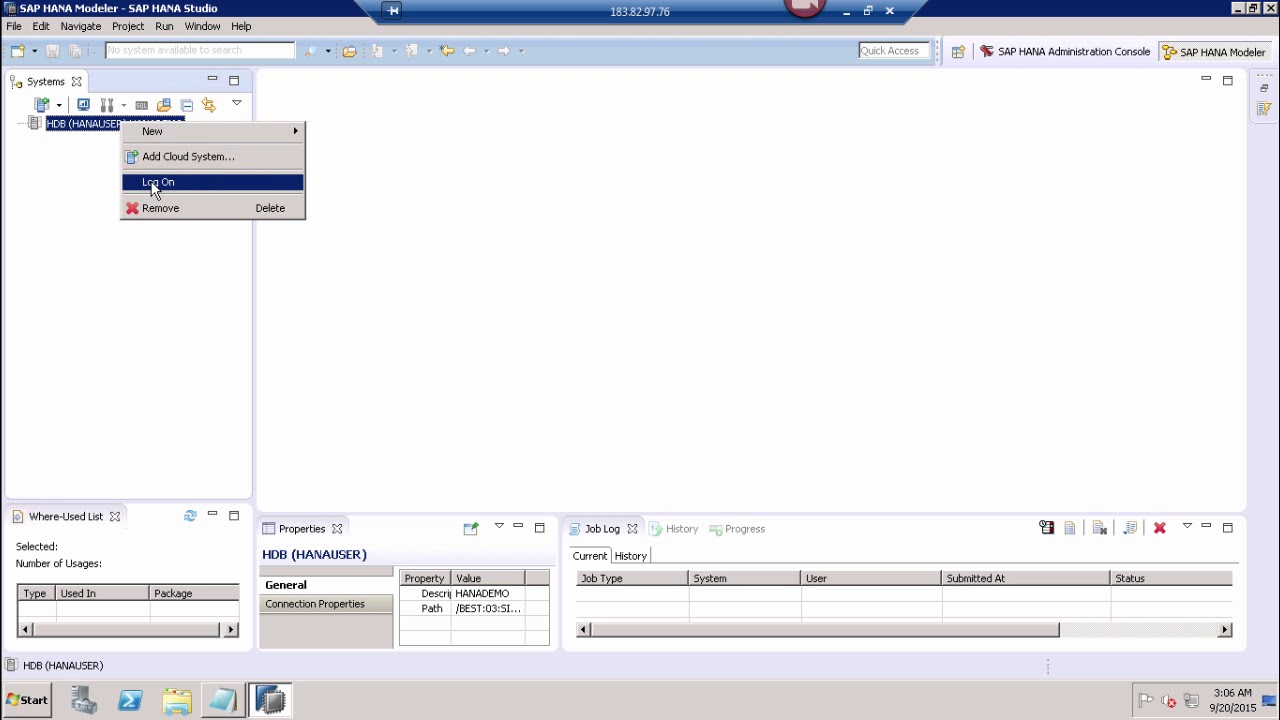The image size is (1280, 720).
Task: Click the Link with Editor arrows icon
Action: click(x=209, y=105)
